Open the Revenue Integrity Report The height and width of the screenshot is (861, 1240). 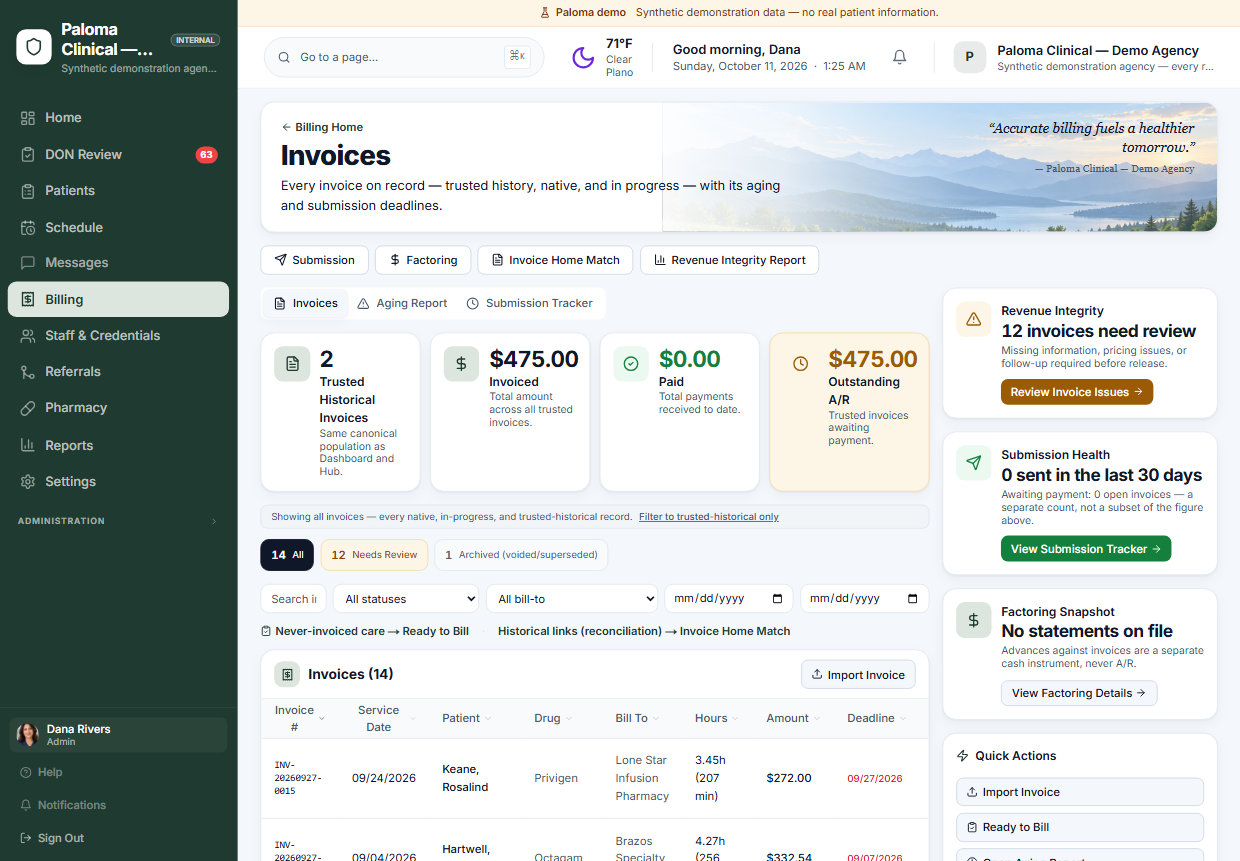(730, 260)
